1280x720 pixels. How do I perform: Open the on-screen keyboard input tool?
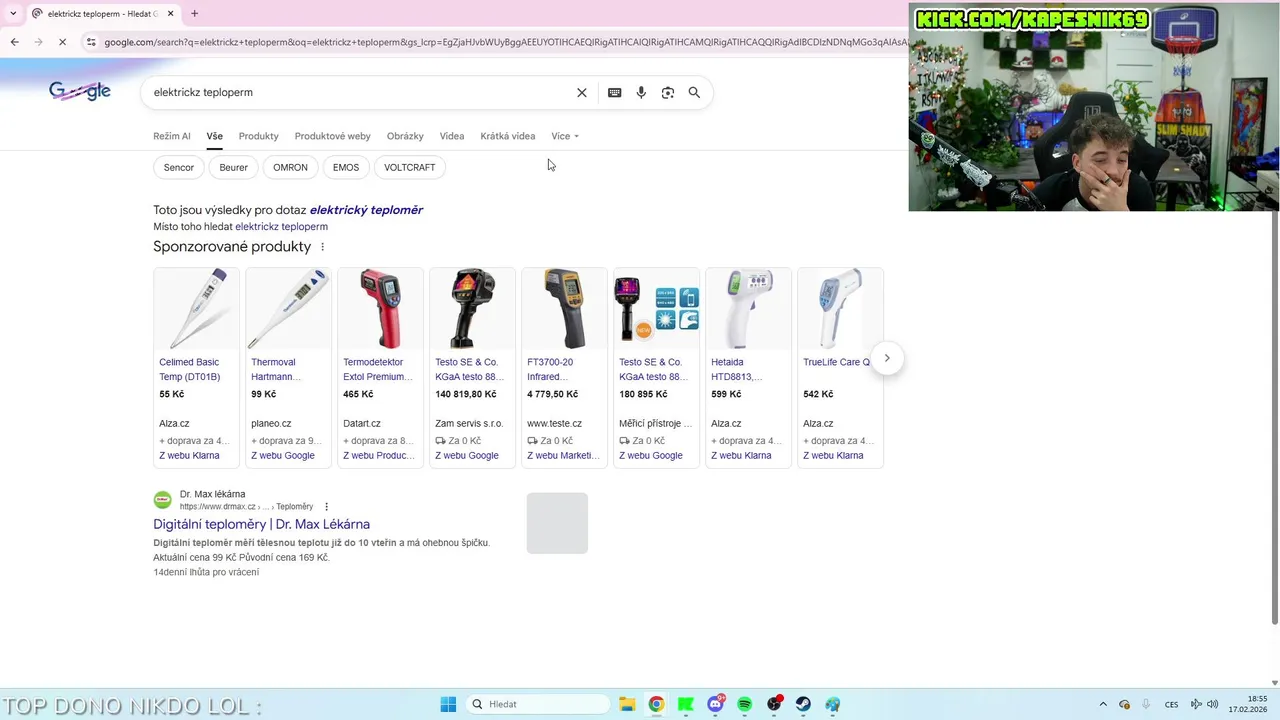point(615,92)
